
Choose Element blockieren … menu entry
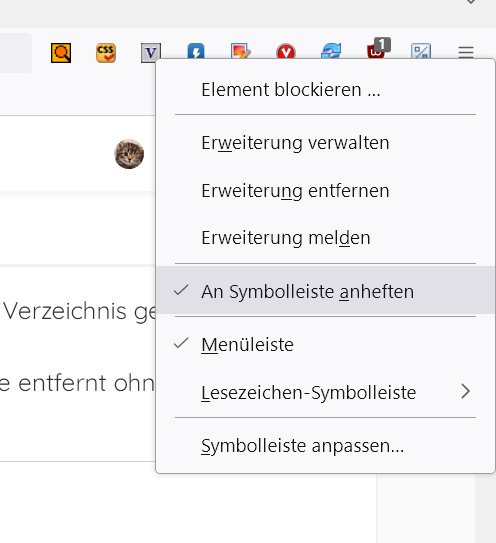pyautogui.click(x=325, y=89)
